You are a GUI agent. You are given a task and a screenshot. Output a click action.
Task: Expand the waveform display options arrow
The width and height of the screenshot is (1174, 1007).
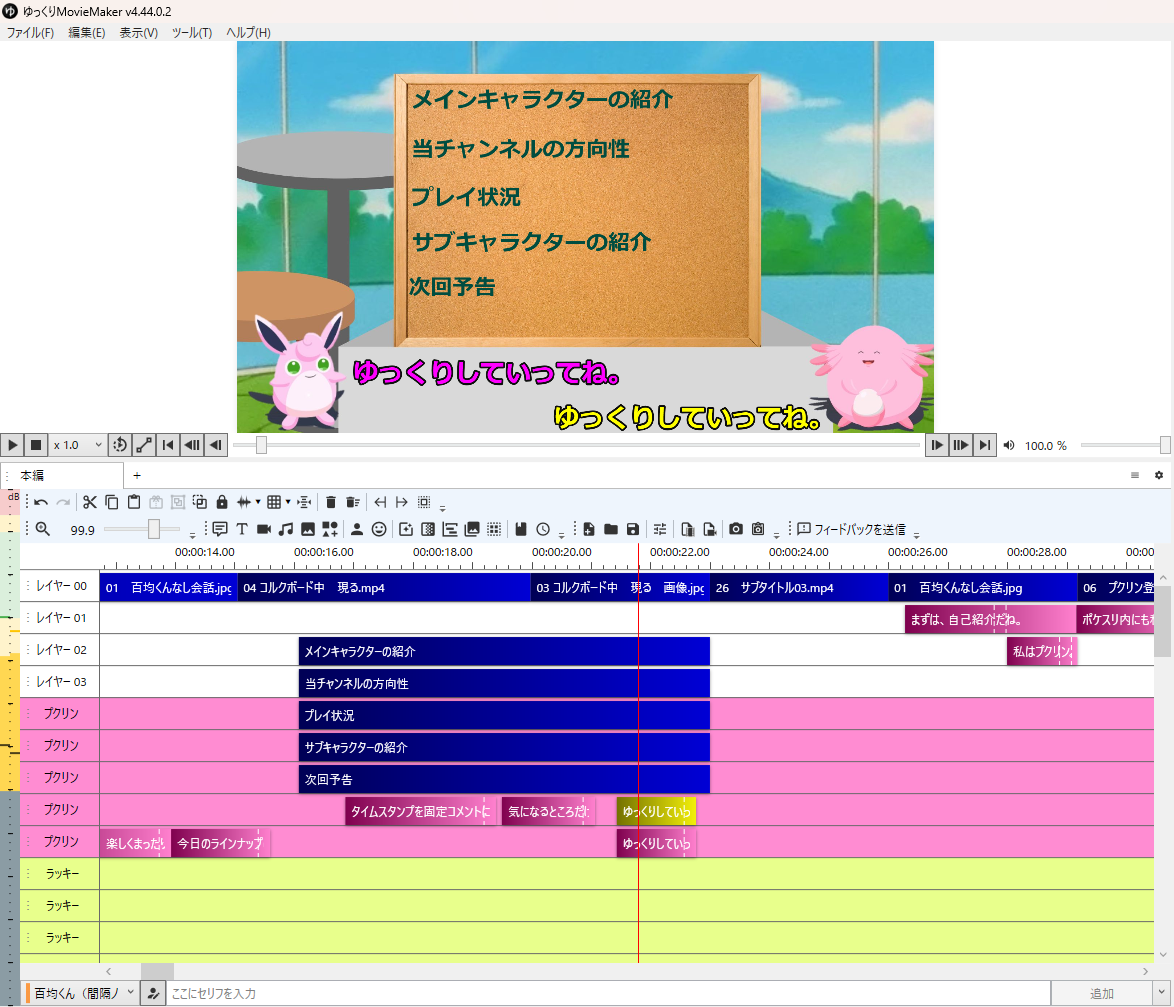click(258, 502)
